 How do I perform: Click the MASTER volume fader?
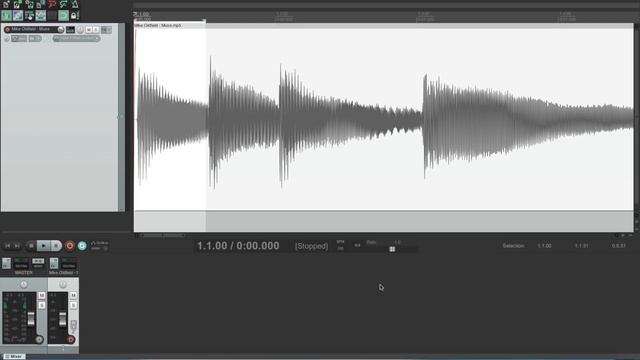31,319
